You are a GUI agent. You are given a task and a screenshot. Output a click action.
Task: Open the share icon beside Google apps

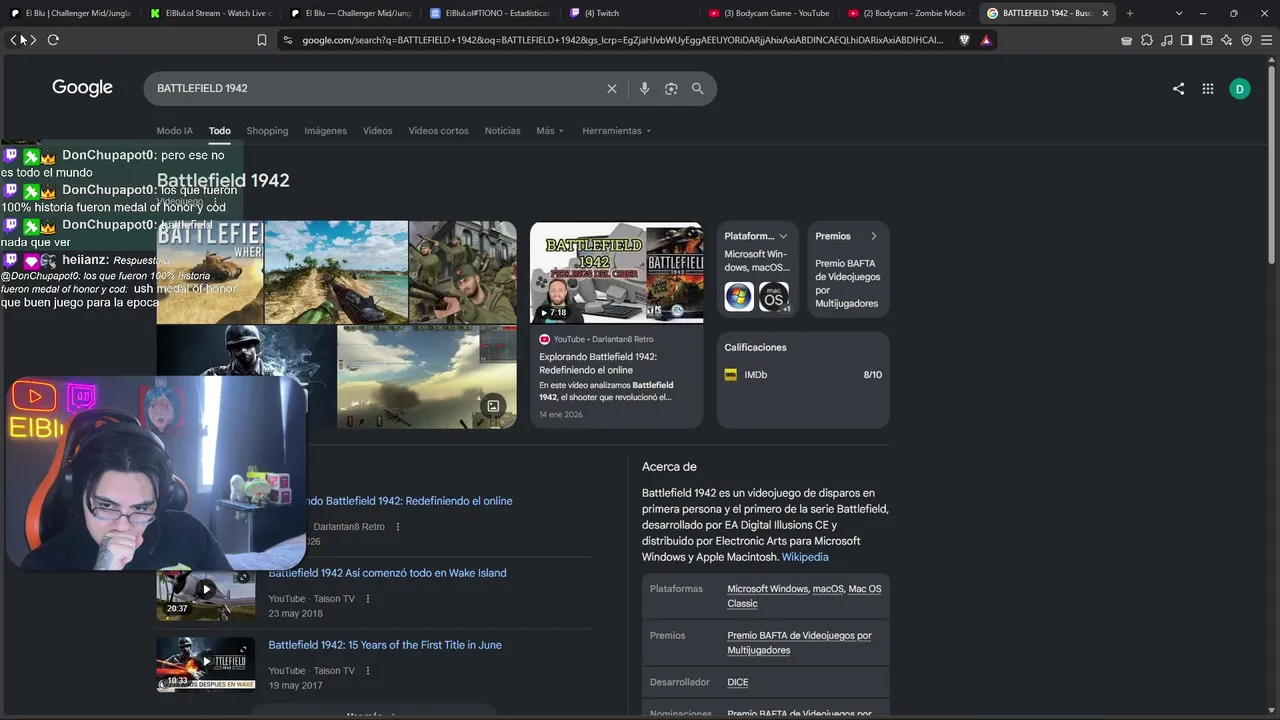(1178, 88)
